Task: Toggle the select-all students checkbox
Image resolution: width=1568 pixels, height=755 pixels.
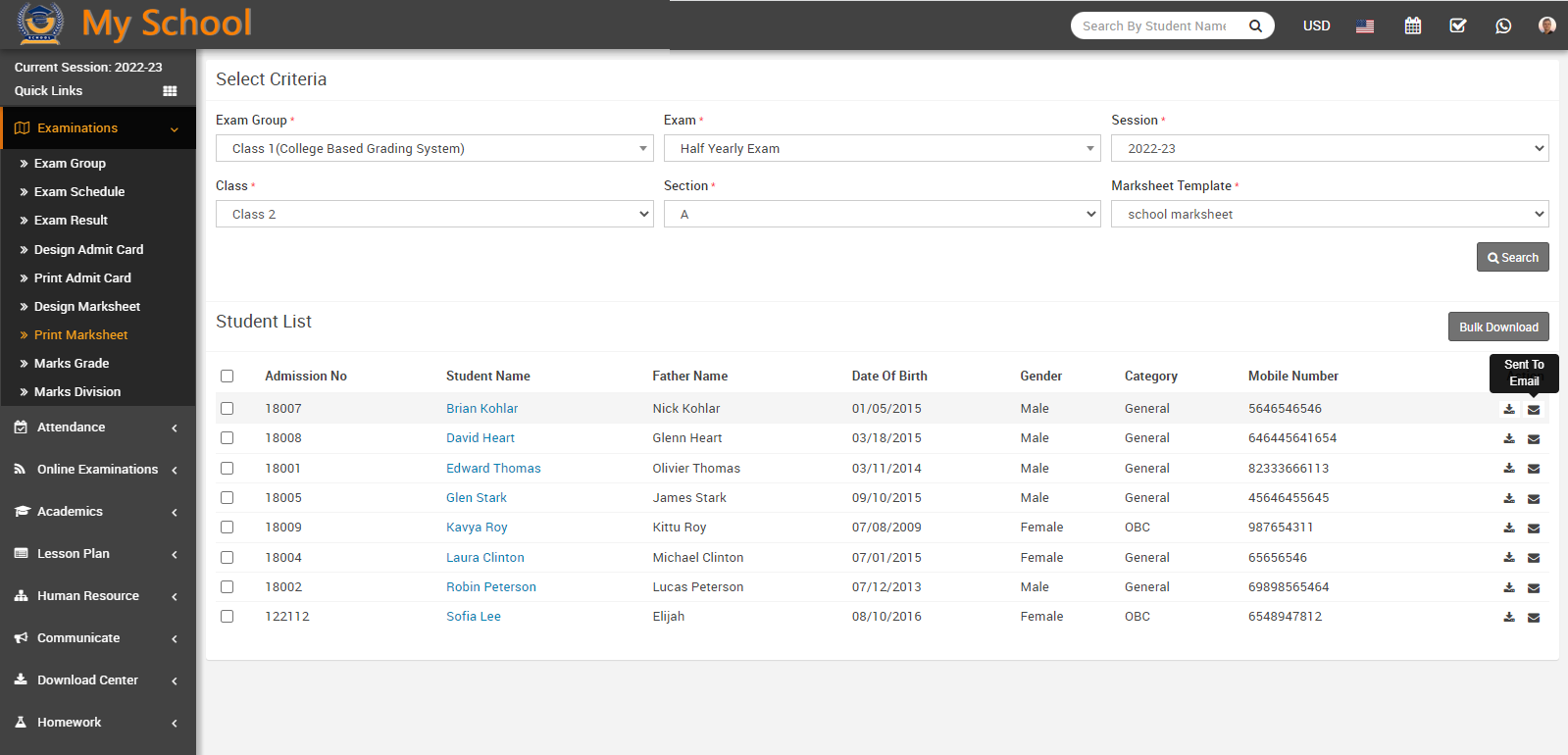Action: pyautogui.click(x=228, y=377)
